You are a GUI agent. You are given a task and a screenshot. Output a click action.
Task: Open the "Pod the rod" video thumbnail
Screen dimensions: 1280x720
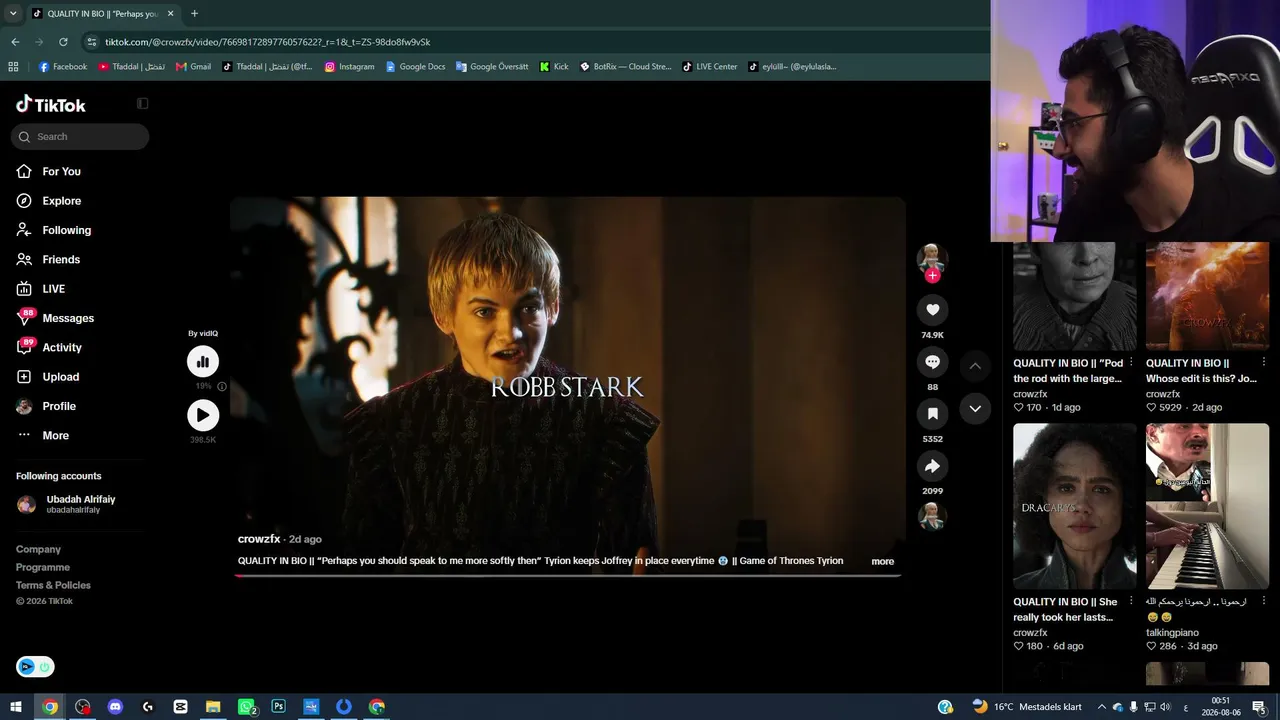[1075, 296]
